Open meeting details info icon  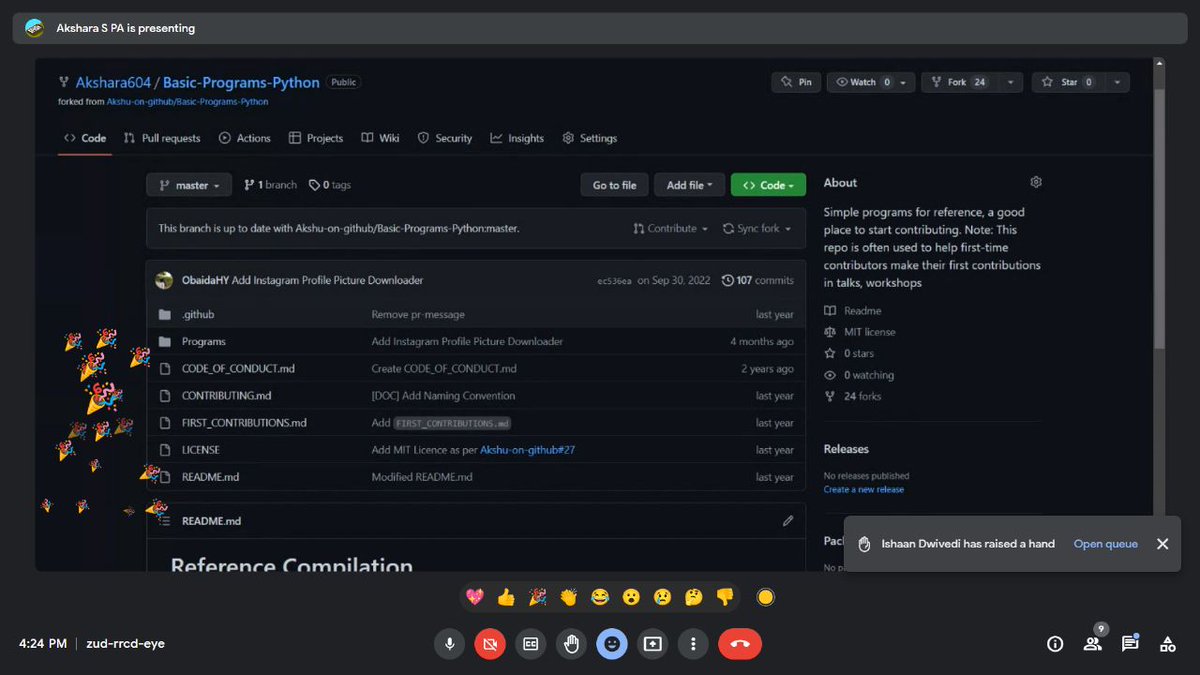(x=1055, y=644)
